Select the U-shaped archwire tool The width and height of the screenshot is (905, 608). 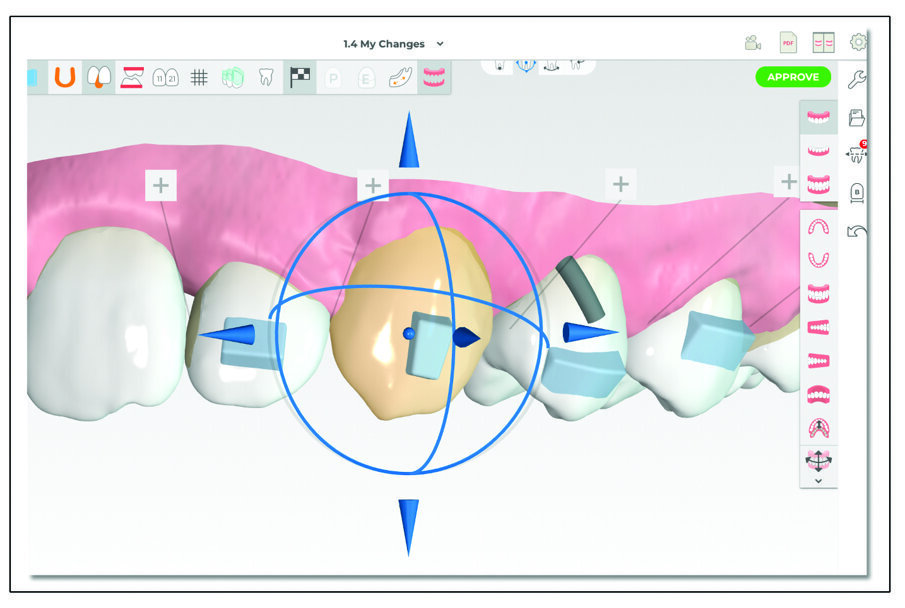pos(62,75)
